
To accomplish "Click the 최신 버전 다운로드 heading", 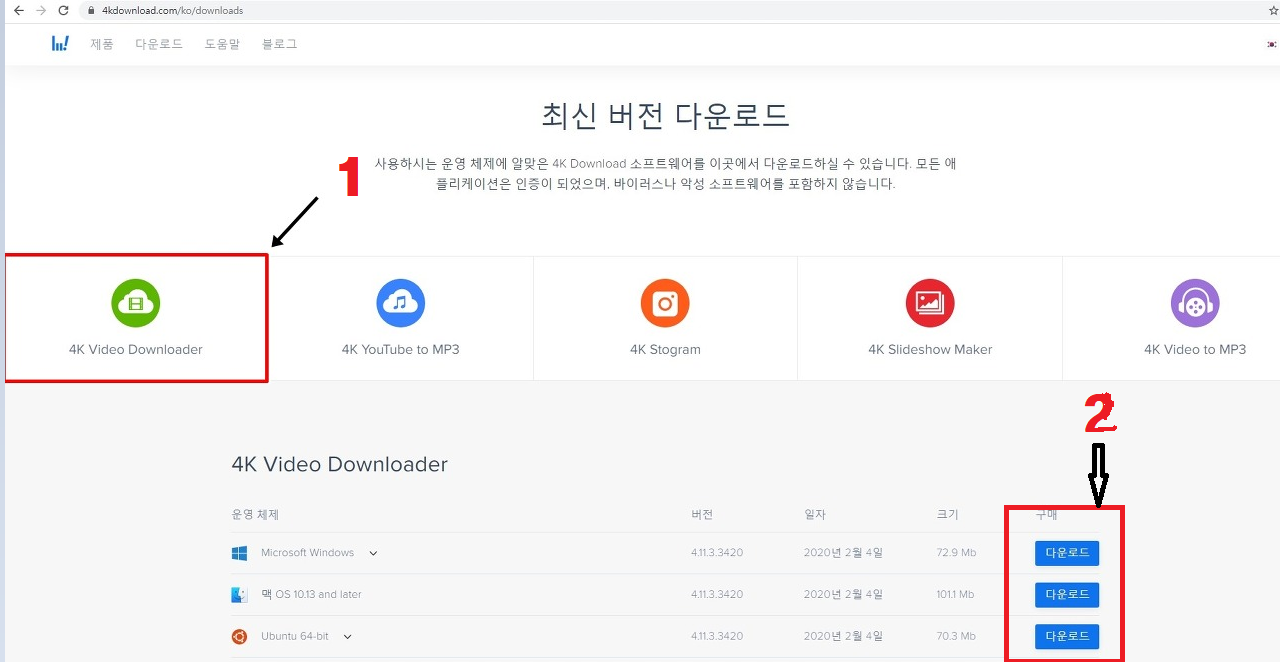I will 665,115.
